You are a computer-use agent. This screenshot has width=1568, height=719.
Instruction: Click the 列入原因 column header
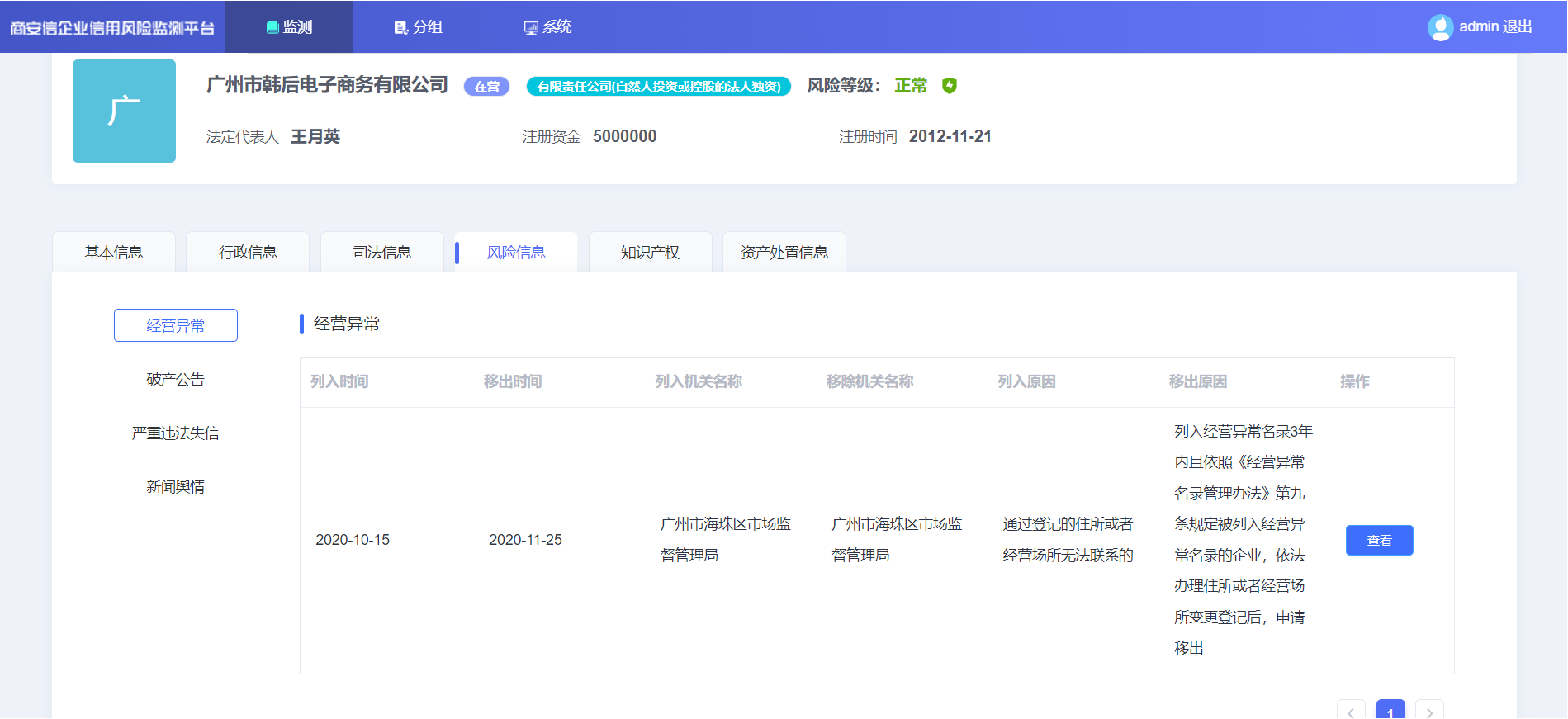pyautogui.click(x=1027, y=381)
